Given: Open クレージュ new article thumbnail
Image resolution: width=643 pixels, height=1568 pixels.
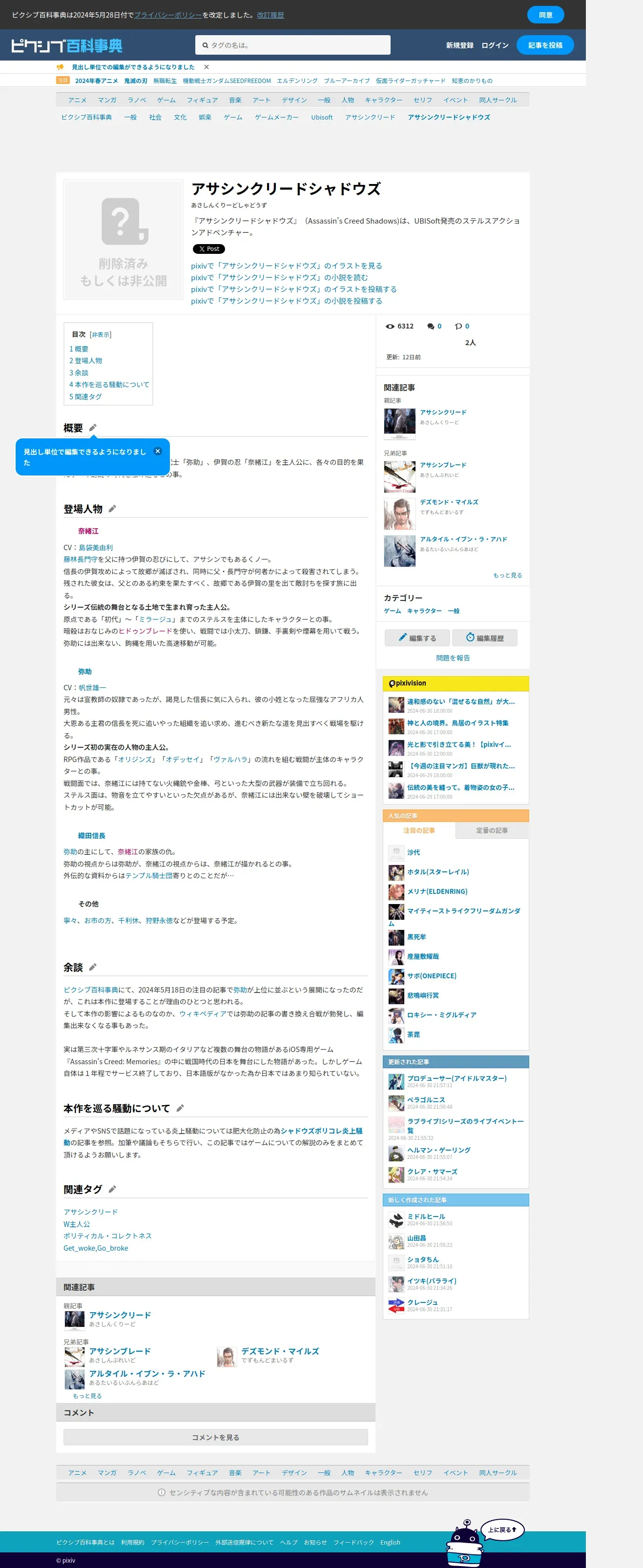Looking at the screenshot, I should tap(396, 1306).
